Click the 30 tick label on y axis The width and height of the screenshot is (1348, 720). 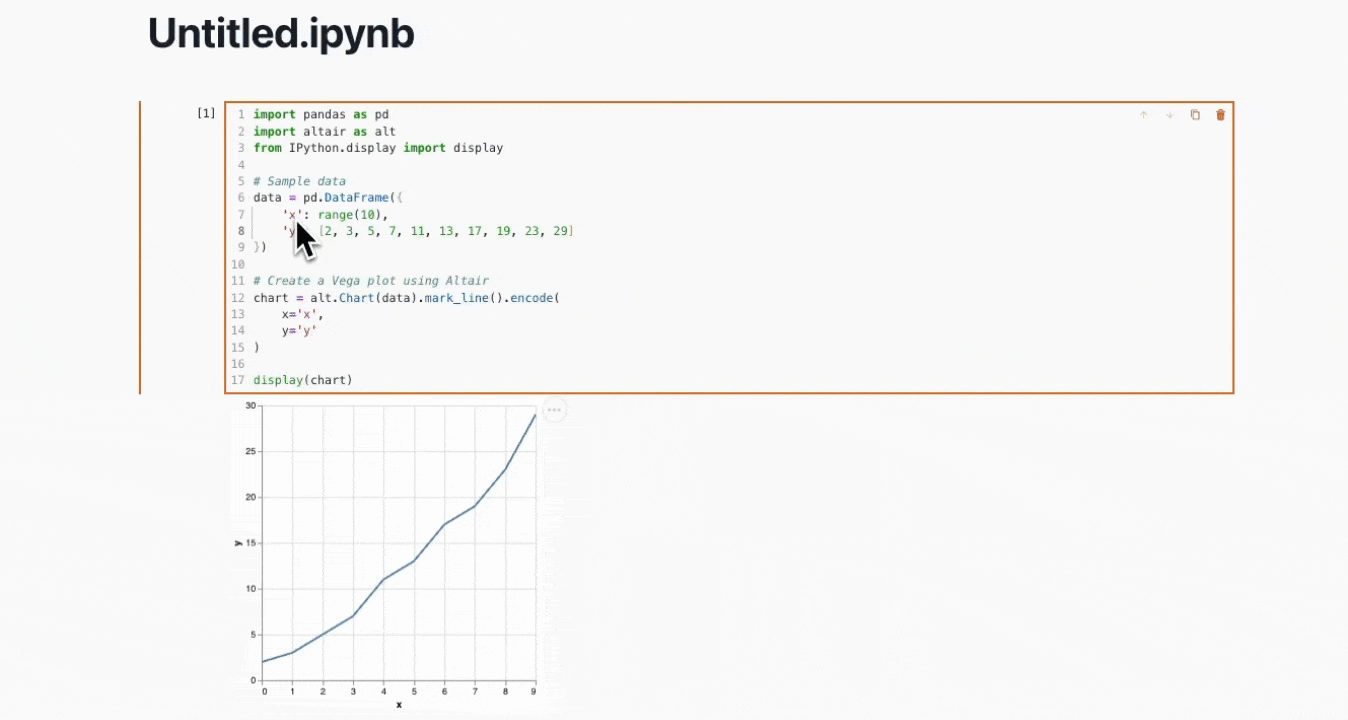(x=251, y=406)
